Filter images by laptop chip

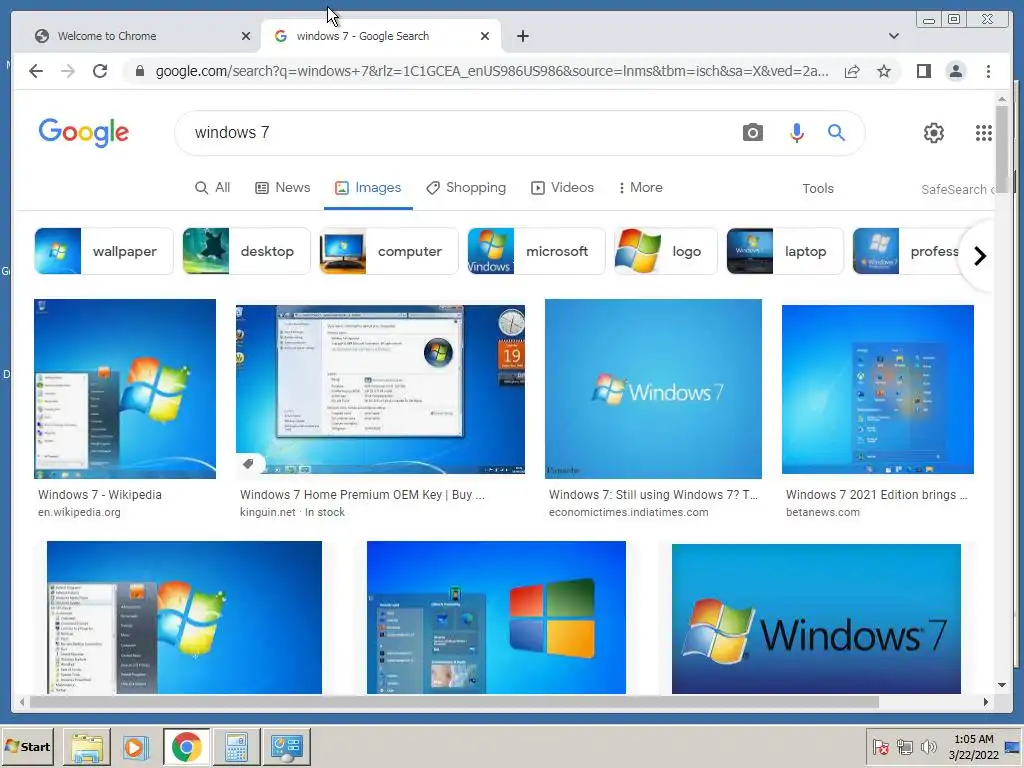tap(785, 251)
